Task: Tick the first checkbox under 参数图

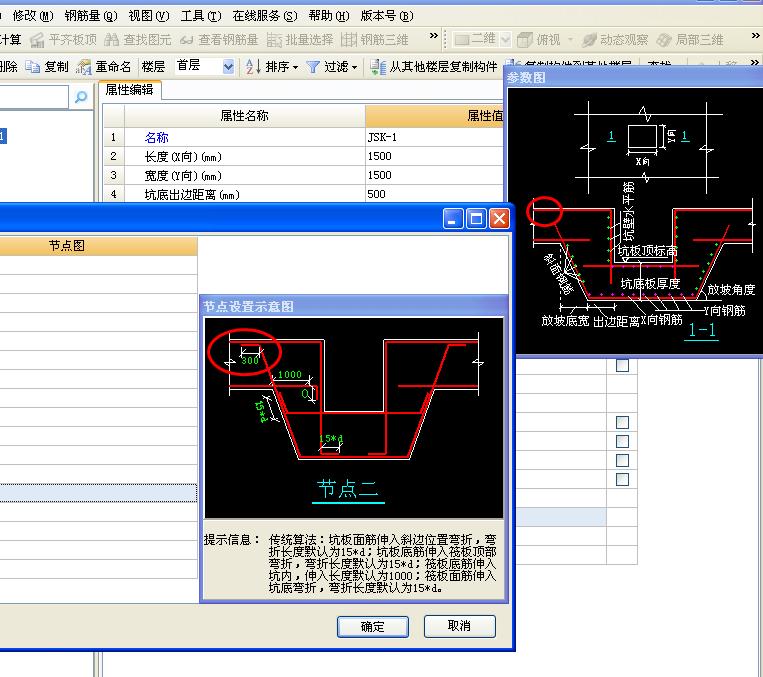Action: [622, 366]
